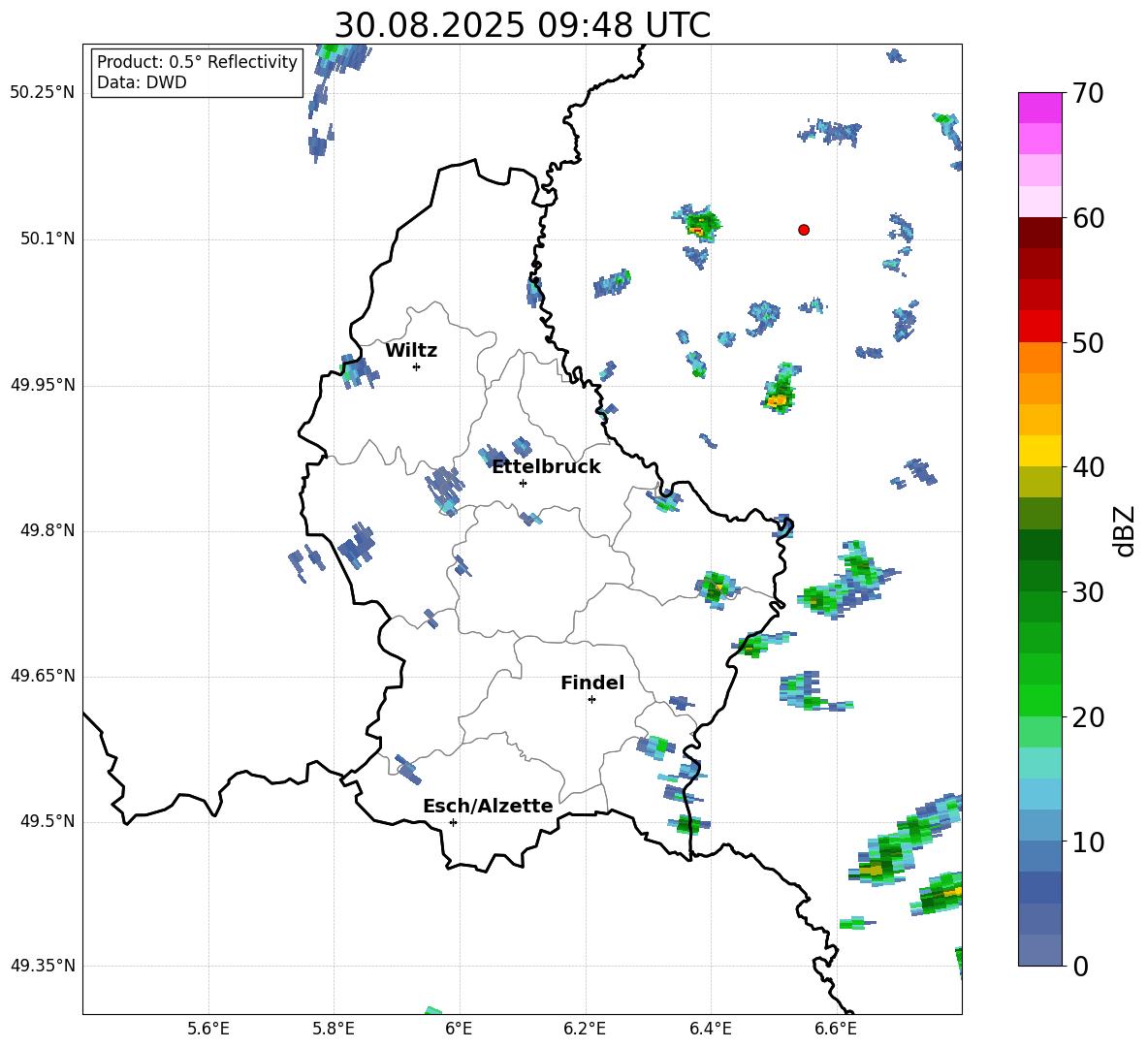Click the 6.2°E longitude axis label
Screen dimensions: 1148x1048
coord(585,1029)
